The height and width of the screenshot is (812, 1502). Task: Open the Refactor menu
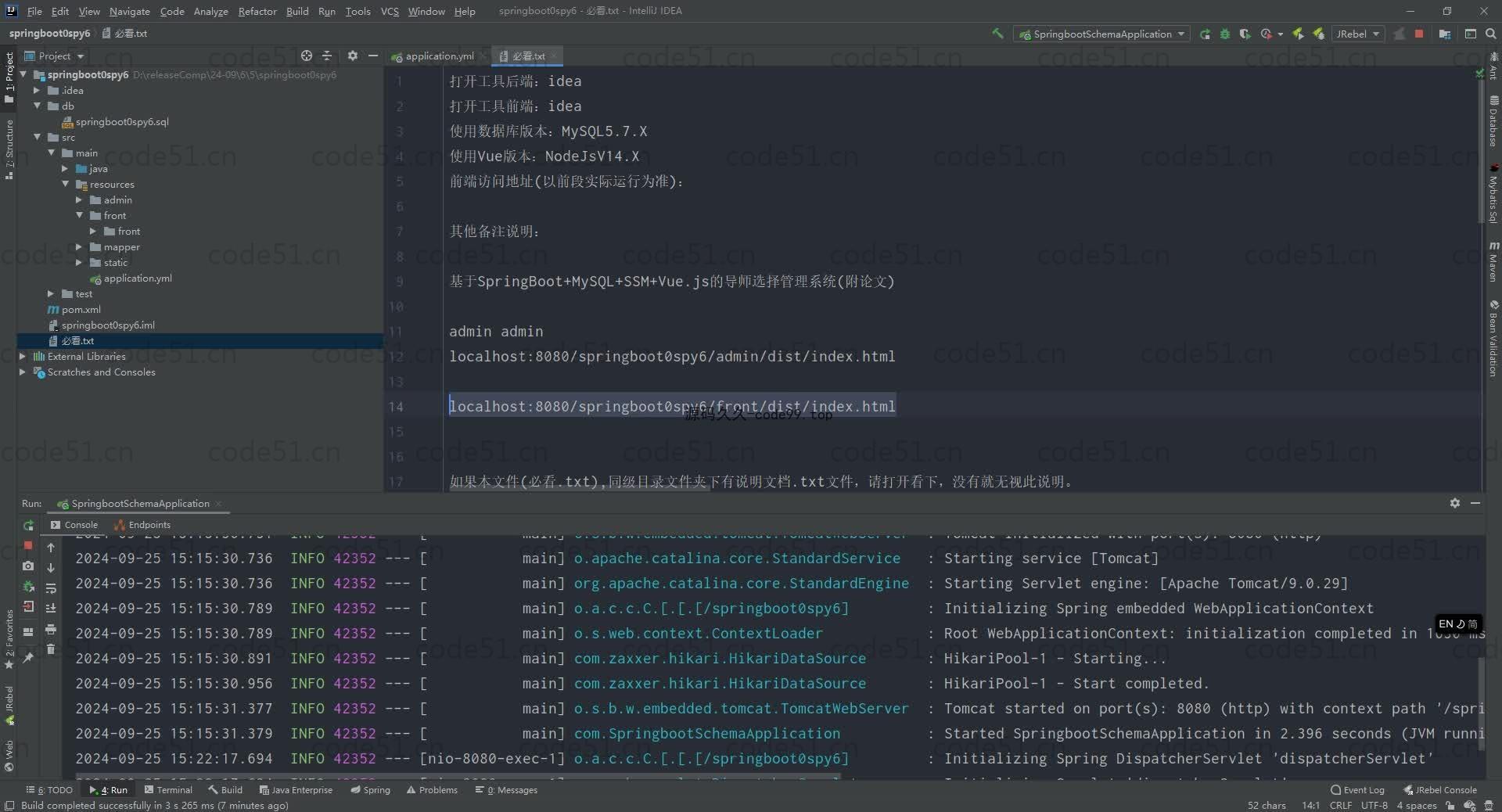(257, 11)
